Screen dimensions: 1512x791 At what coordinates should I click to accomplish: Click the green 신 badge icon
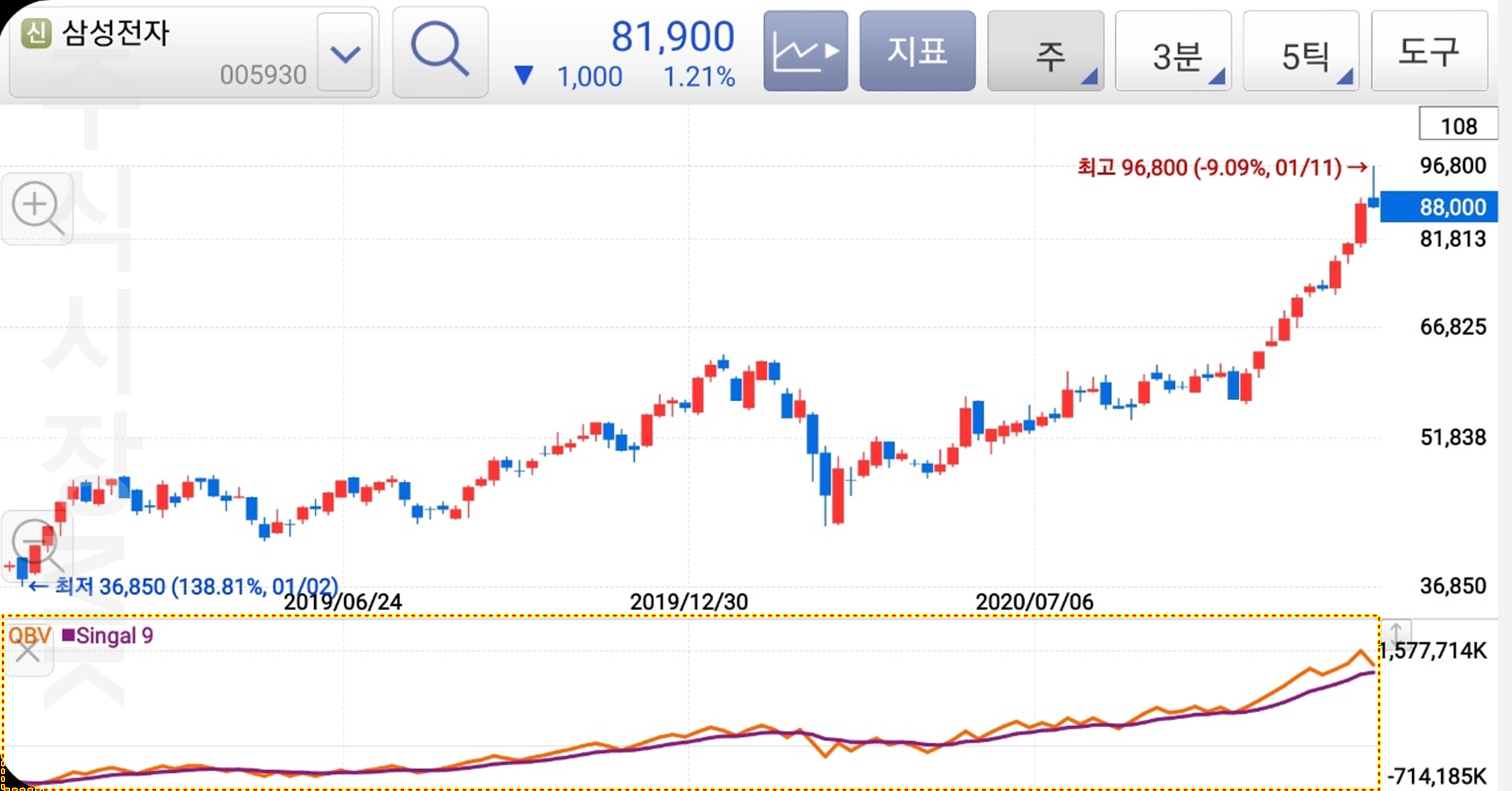pos(36,33)
